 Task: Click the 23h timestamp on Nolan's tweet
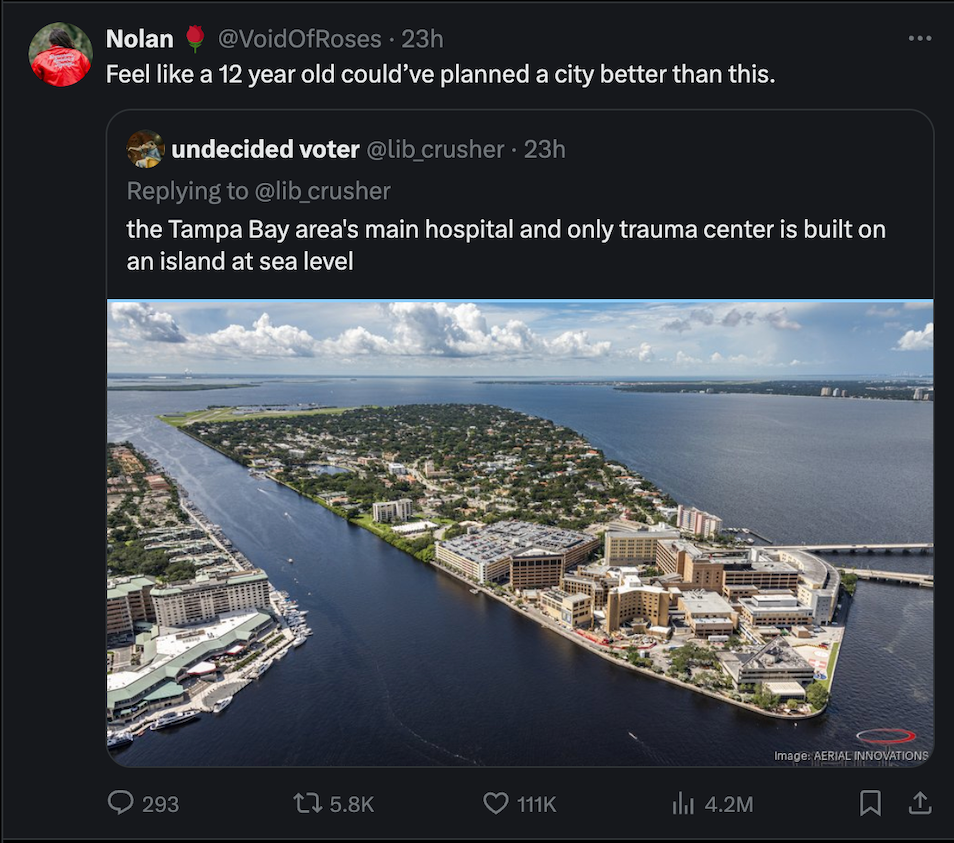422,39
